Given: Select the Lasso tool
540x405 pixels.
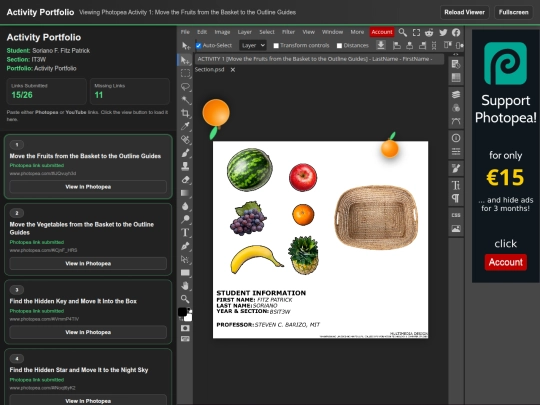Looking at the screenshot, I should coord(185,86).
